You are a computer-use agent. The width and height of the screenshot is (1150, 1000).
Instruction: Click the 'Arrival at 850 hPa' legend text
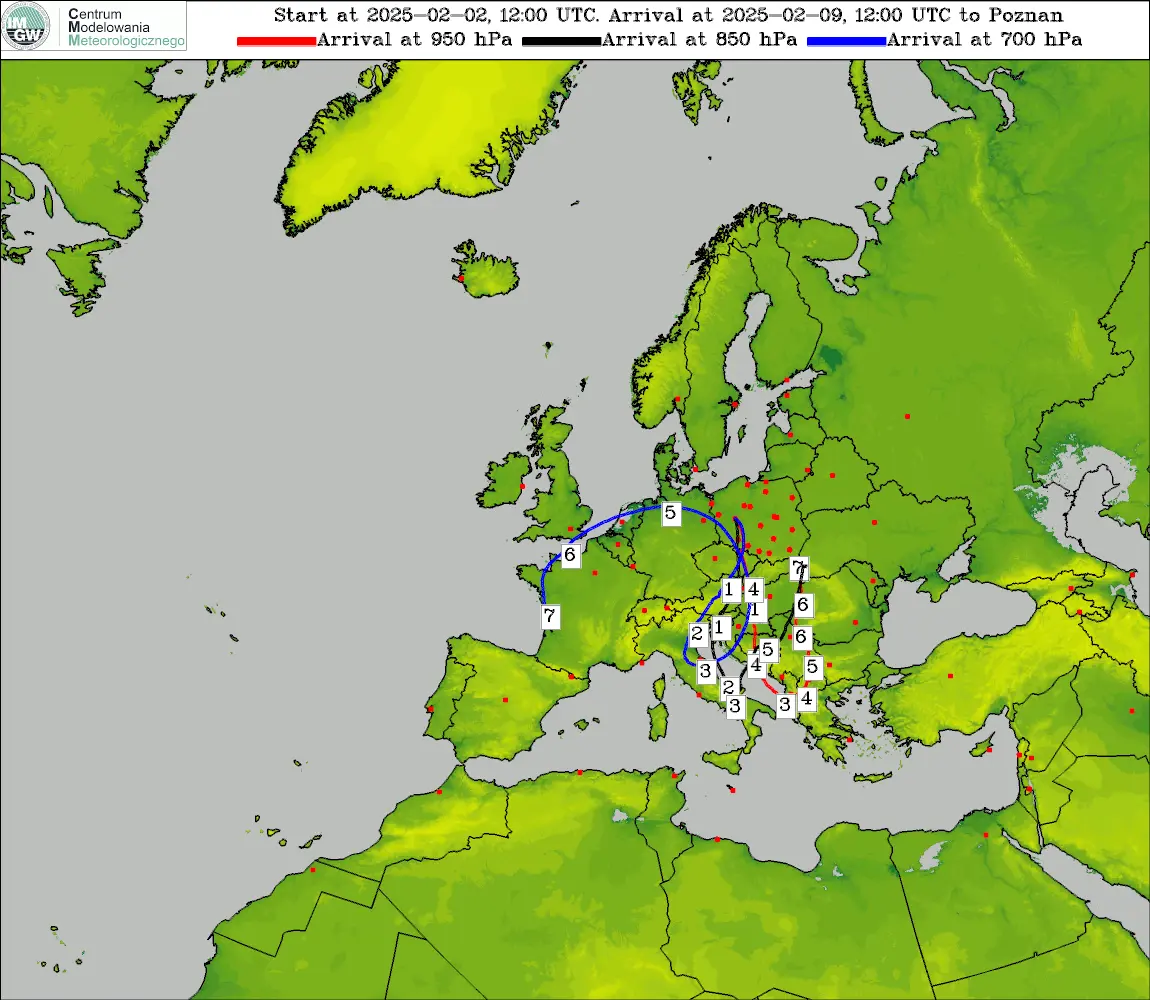[x=700, y=40]
